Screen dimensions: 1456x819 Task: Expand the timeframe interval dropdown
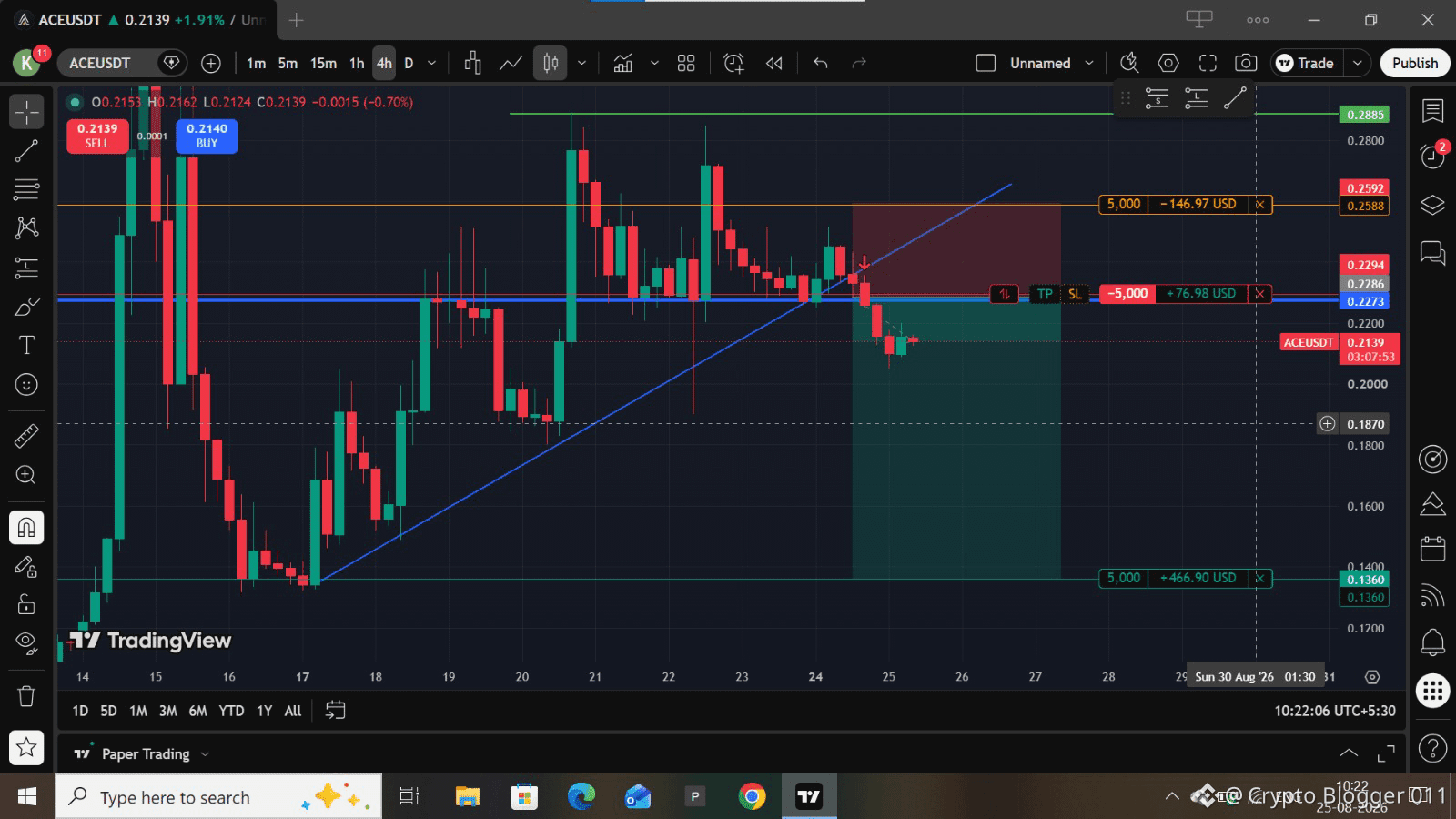coord(432,63)
